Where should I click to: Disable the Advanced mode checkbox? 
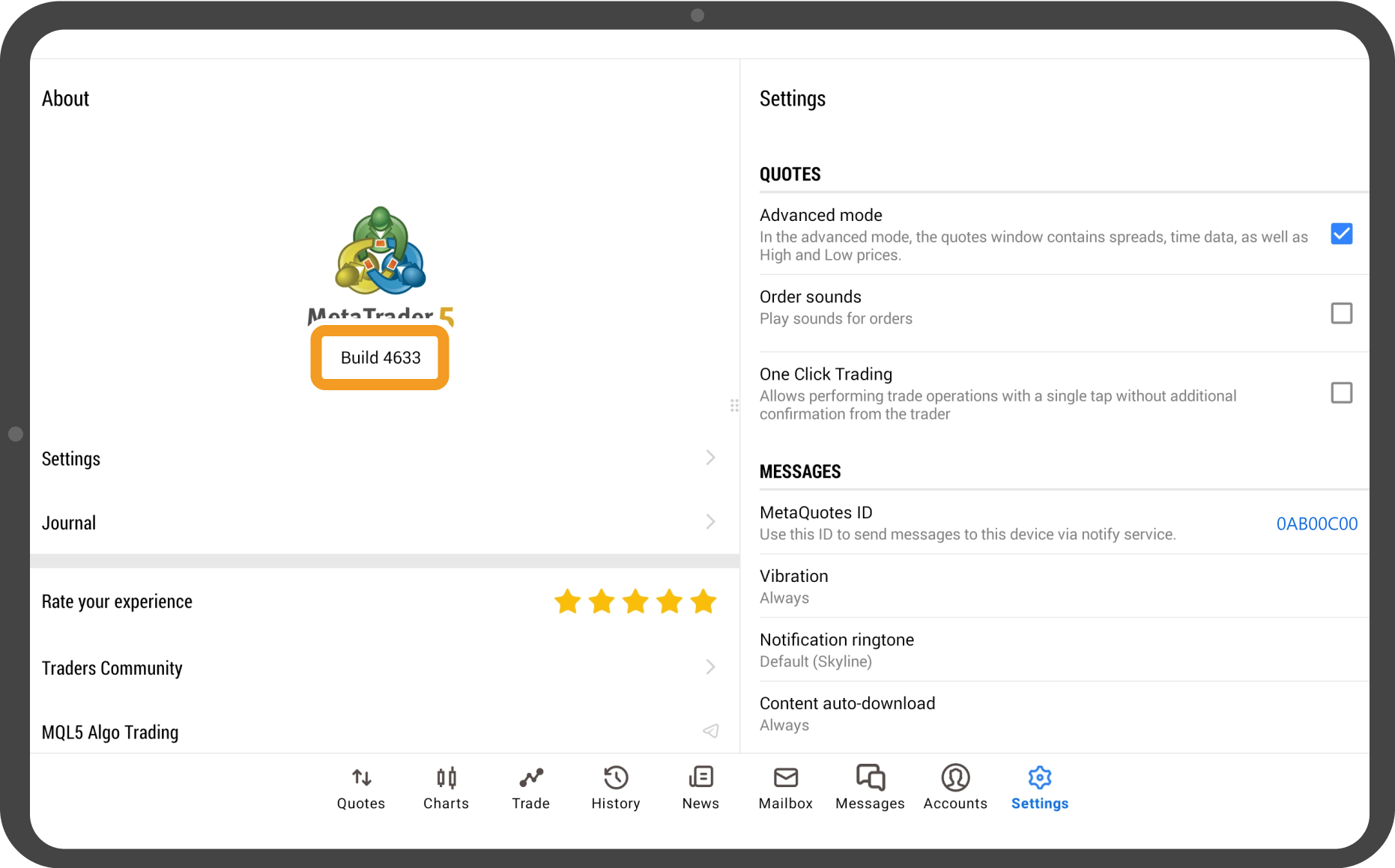click(x=1342, y=234)
